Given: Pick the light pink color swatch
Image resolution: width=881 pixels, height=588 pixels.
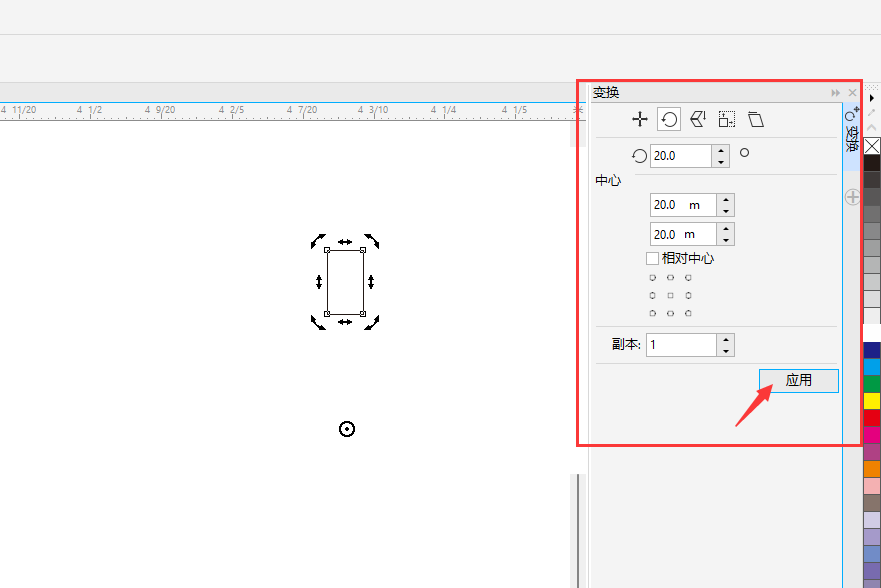Looking at the screenshot, I should click(x=872, y=485).
